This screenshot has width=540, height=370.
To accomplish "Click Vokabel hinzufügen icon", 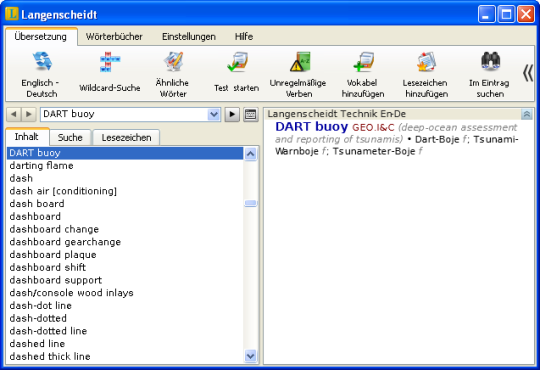I will 363,62.
